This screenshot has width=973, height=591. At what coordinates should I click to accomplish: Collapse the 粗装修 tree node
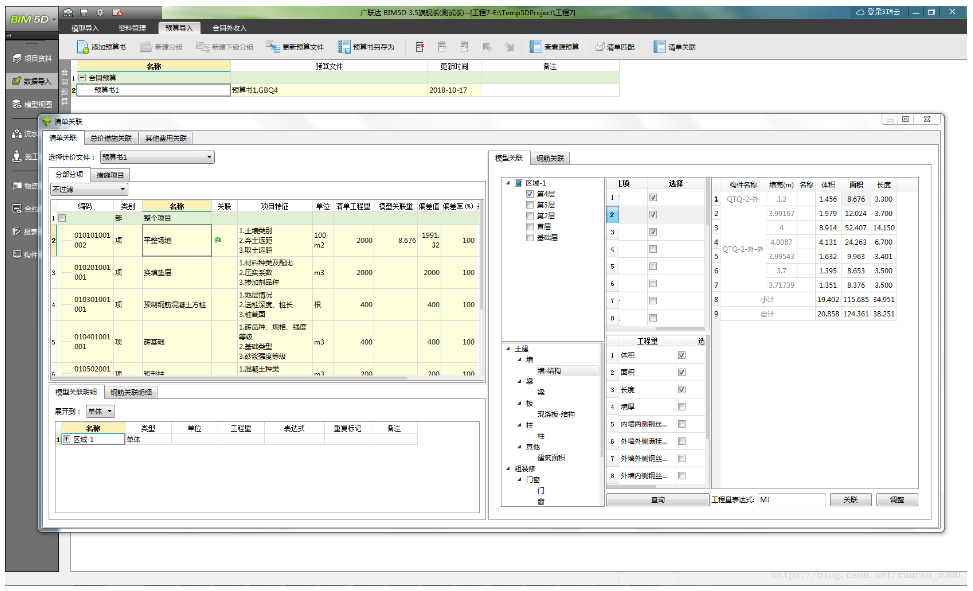pyautogui.click(x=508, y=469)
